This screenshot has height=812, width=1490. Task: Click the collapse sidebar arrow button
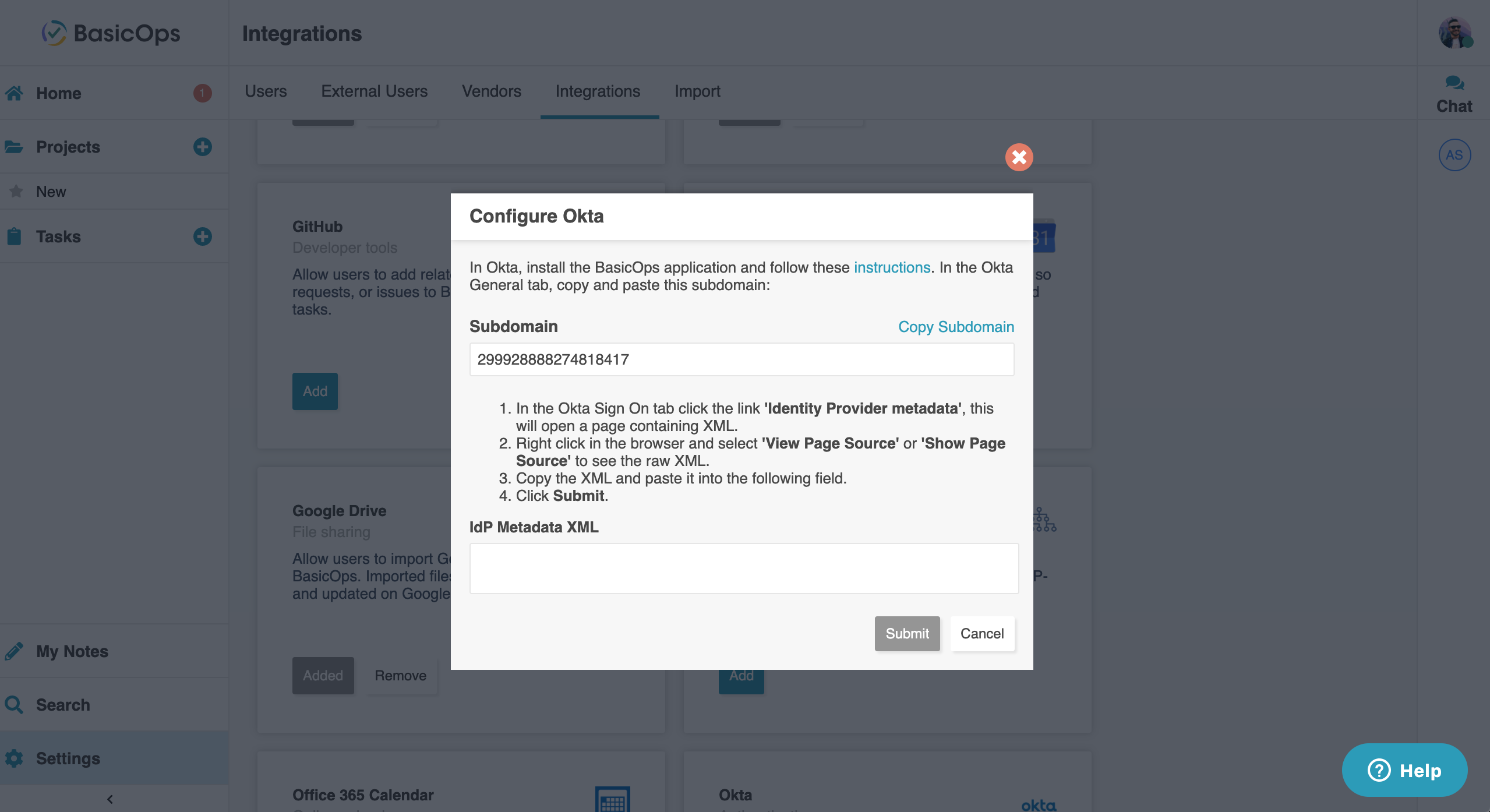coord(110,798)
